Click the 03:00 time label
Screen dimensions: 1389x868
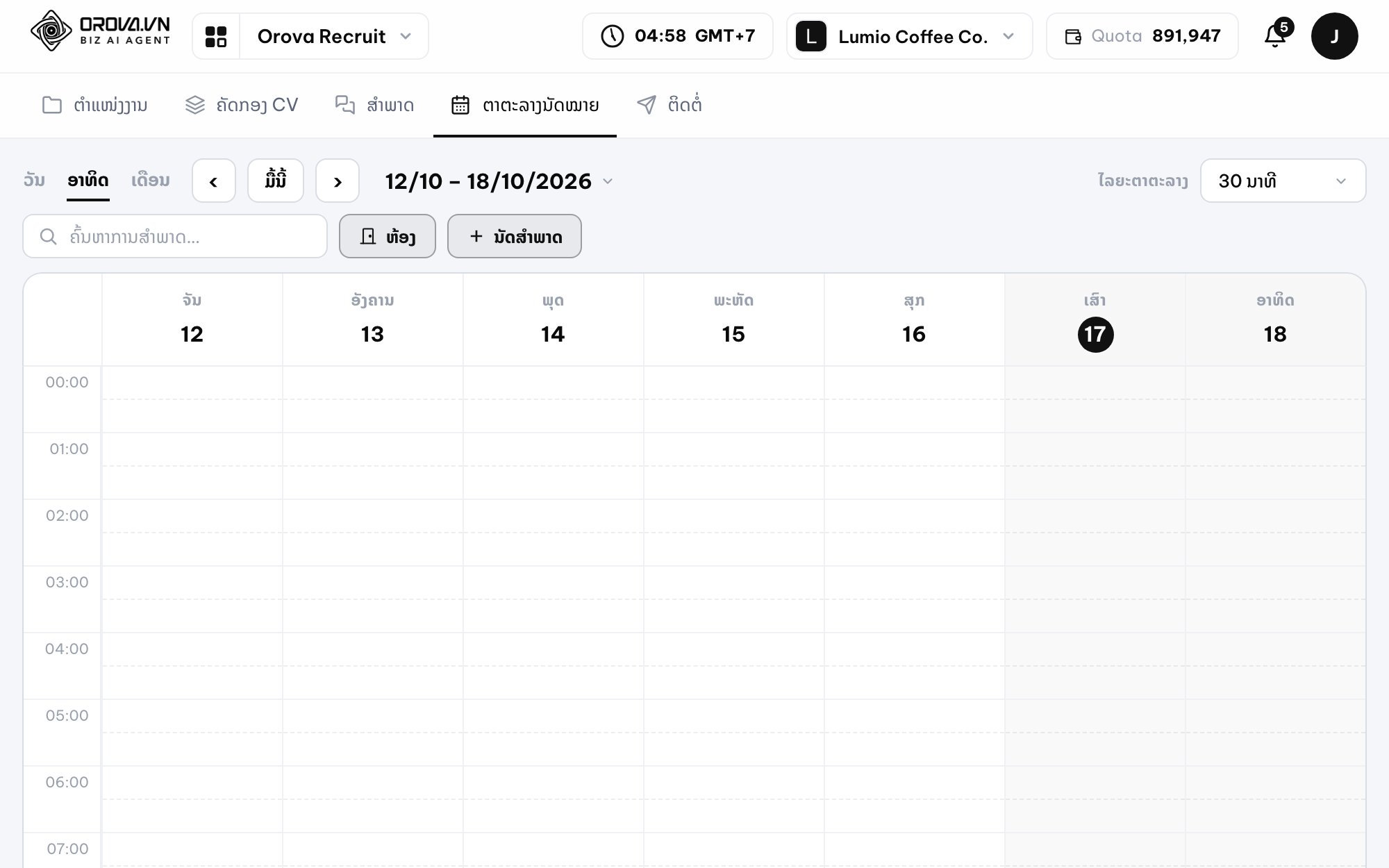(67, 582)
